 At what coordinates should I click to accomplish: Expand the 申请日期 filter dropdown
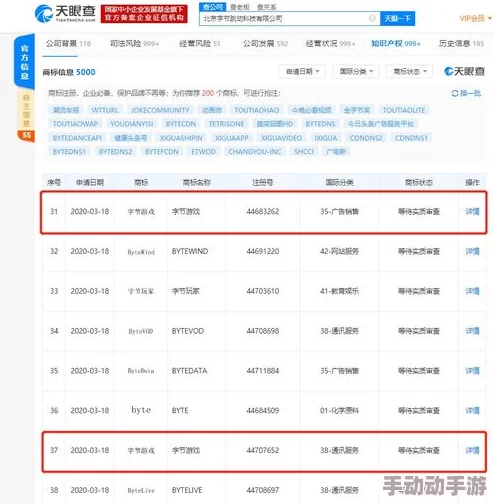302,71
